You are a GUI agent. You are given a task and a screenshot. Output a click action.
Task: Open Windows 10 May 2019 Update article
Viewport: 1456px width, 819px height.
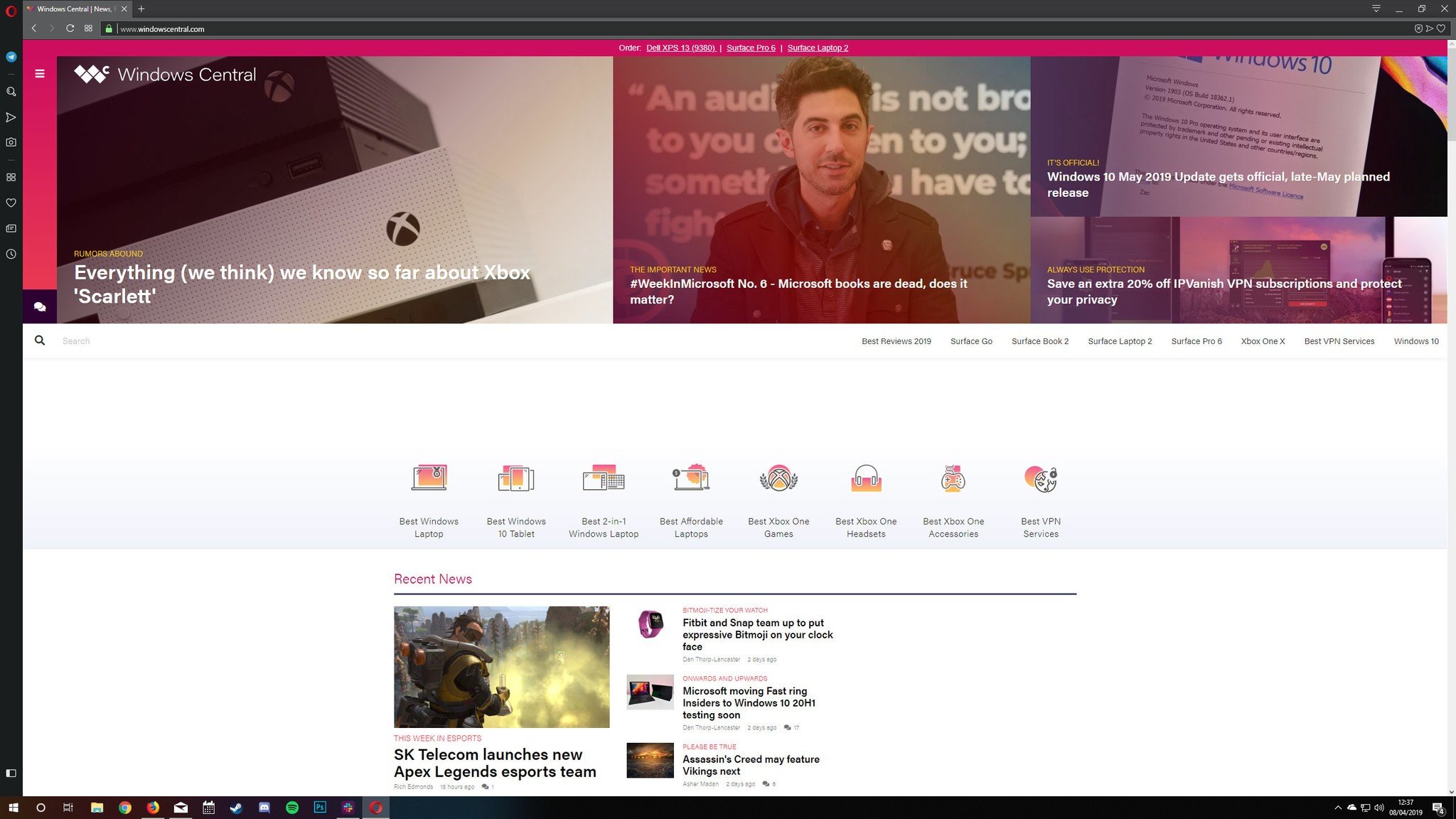click(1218, 184)
